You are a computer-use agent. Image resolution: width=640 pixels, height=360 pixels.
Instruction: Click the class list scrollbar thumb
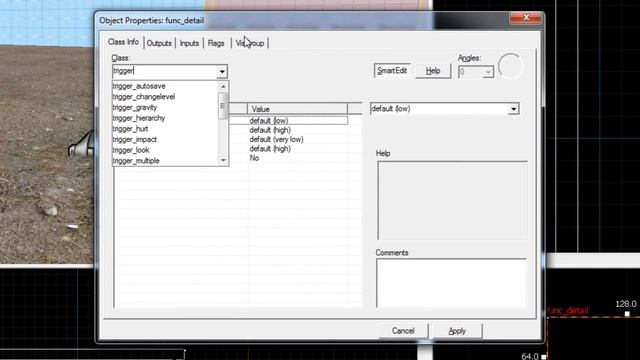[223, 106]
